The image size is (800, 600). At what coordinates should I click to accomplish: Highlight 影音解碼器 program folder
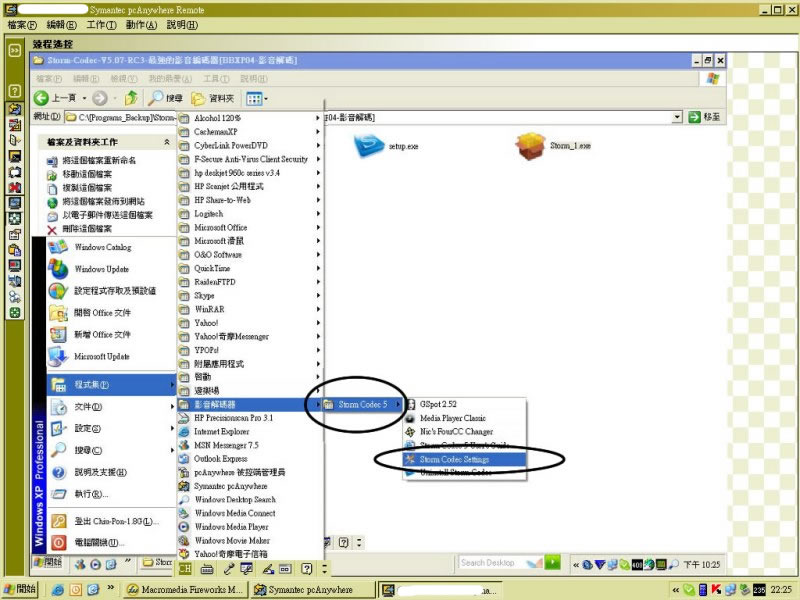(x=250, y=405)
